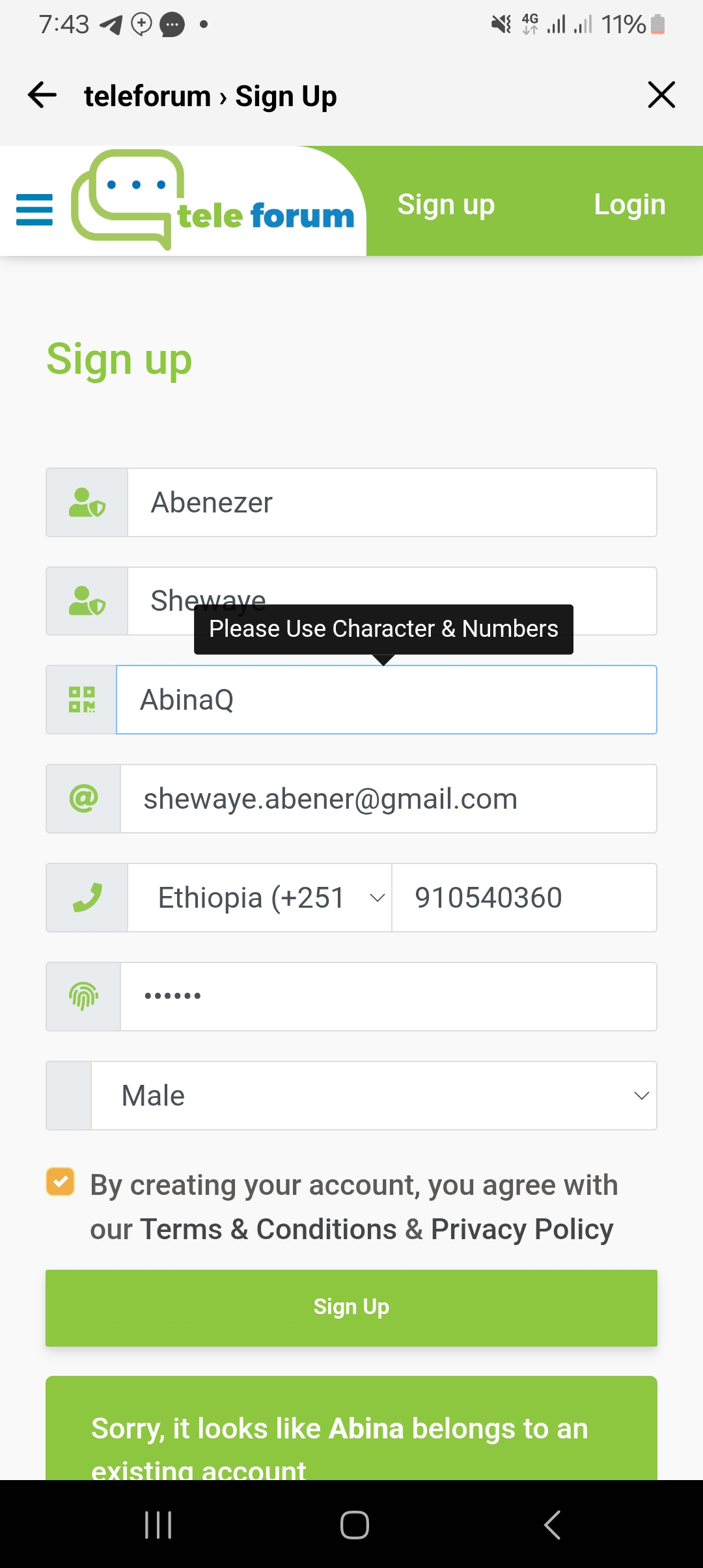Tap the QR code username icon

coord(82,700)
